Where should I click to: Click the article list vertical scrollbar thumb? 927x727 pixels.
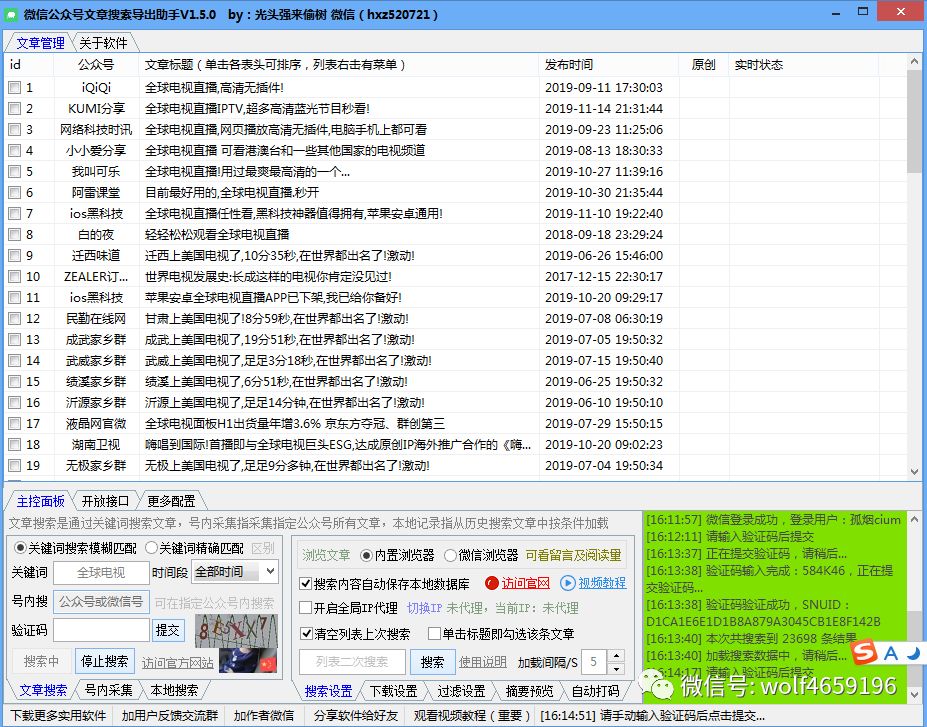click(914, 122)
